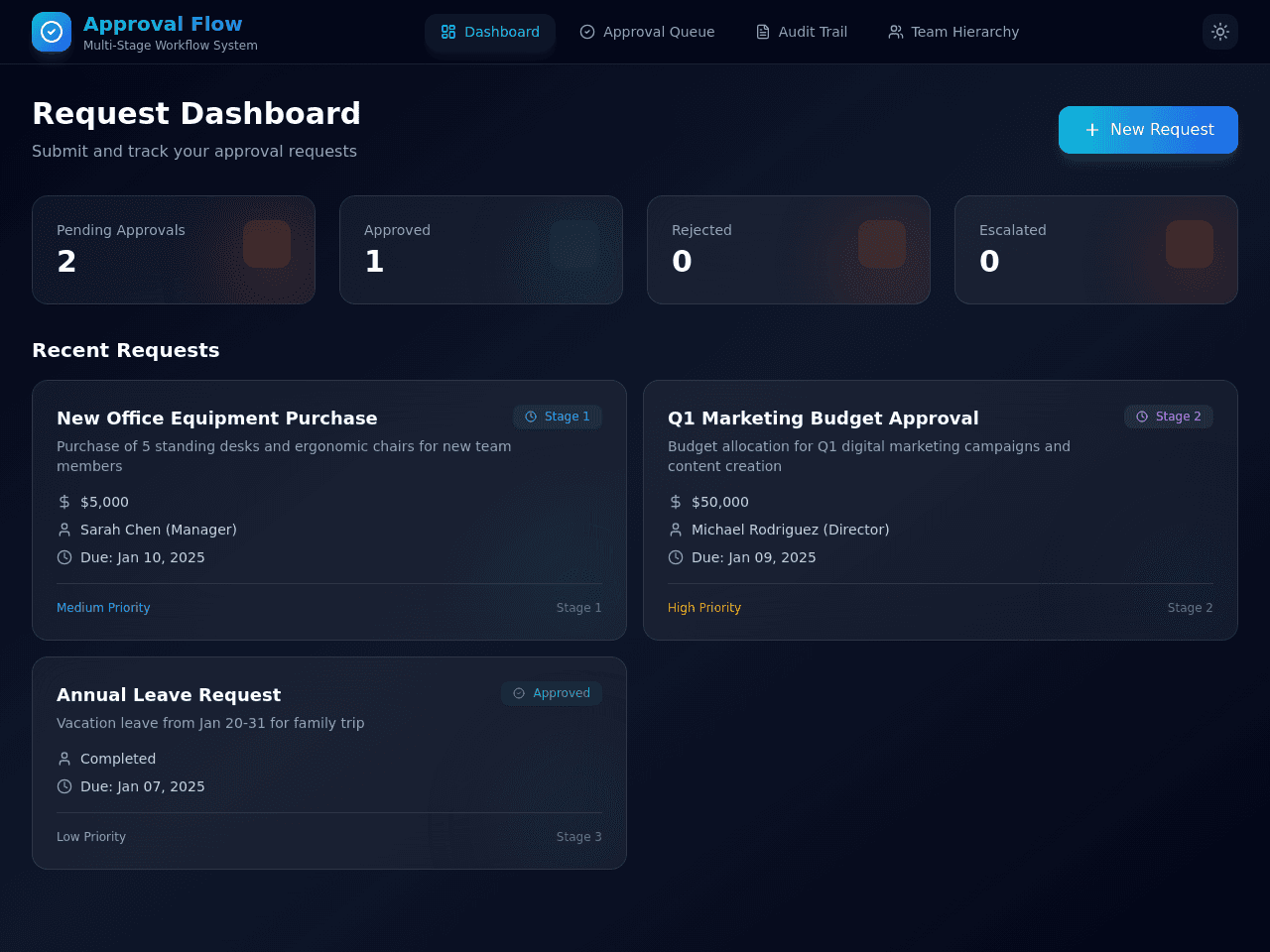Click the clock icon beside Jan 10, 2025
1270x952 pixels.
point(64,557)
